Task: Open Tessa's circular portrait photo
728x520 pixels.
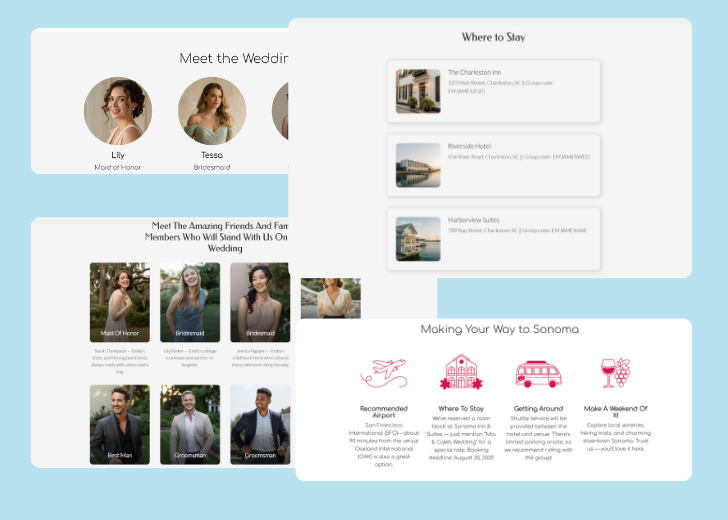Action: [x=212, y=111]
